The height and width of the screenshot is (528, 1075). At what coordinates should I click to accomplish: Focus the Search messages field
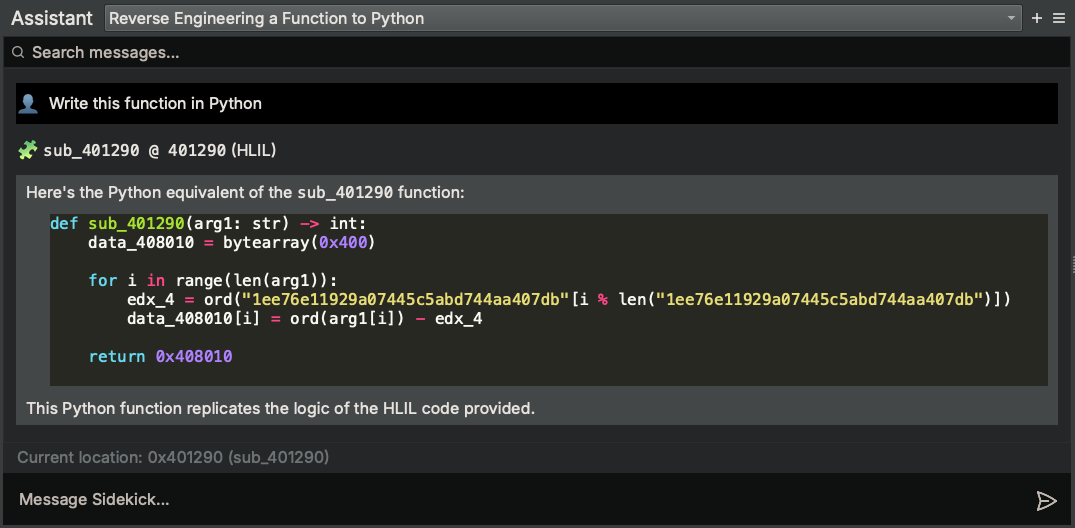pos(538,52)
